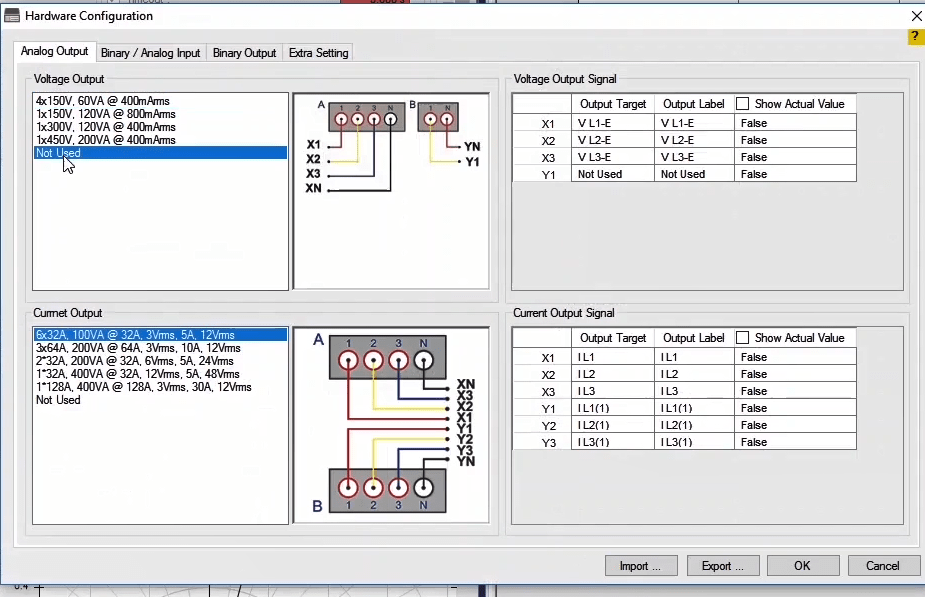The image size is (925, 597).
Task: Choose Not Used in Current Output list
Action: point(58,400)
